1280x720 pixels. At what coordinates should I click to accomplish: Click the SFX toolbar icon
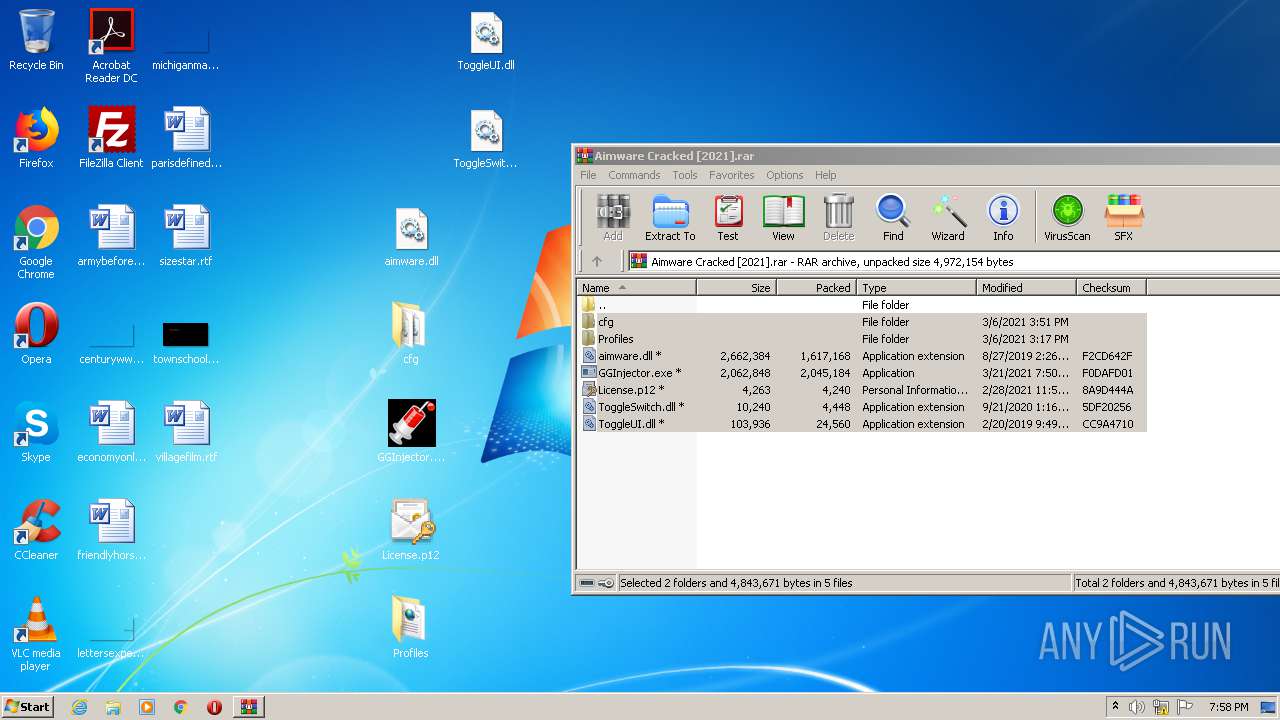(x=1124, y=218)
